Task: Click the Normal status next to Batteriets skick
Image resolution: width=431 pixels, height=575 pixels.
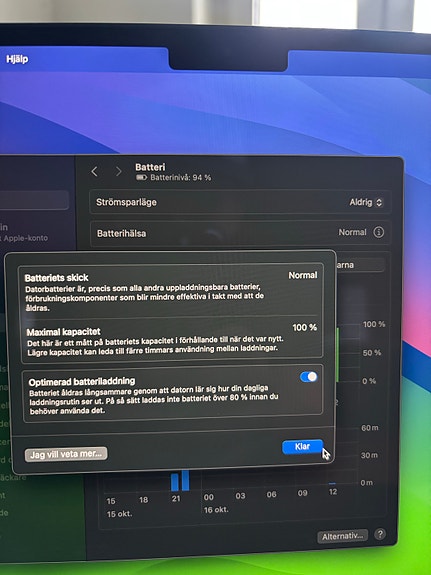Action: tap(303, 275)
